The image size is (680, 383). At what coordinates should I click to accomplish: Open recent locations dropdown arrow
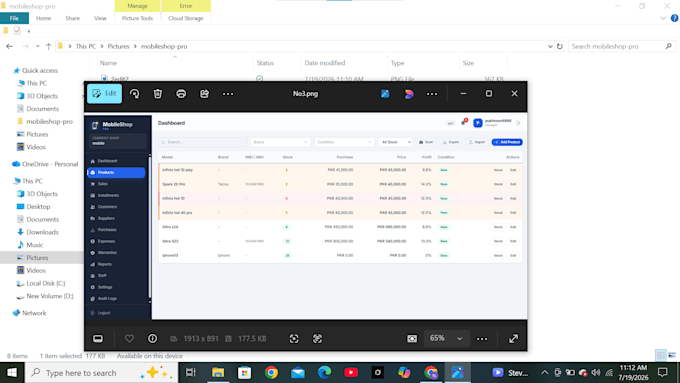pyautogui.click(x=37, y=46)
